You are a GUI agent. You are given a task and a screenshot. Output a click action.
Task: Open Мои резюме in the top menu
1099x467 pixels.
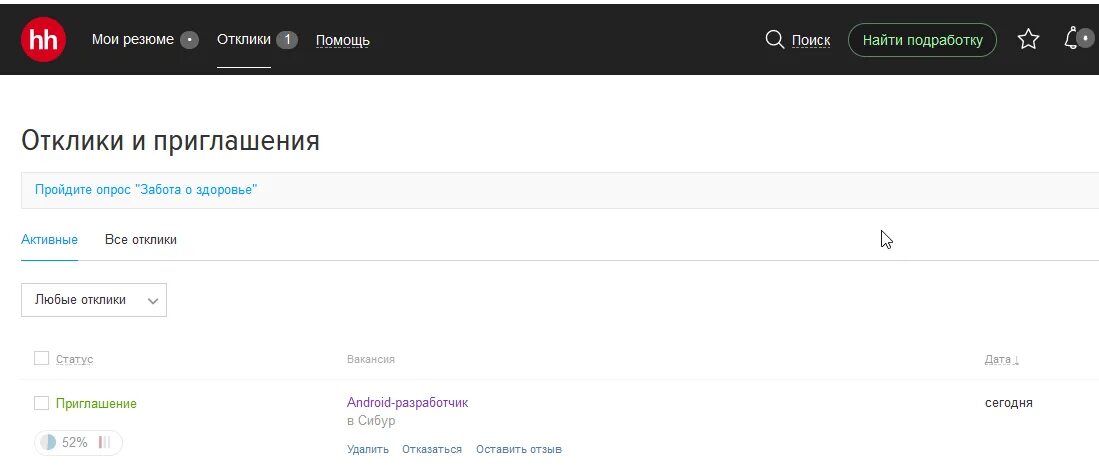132,40
